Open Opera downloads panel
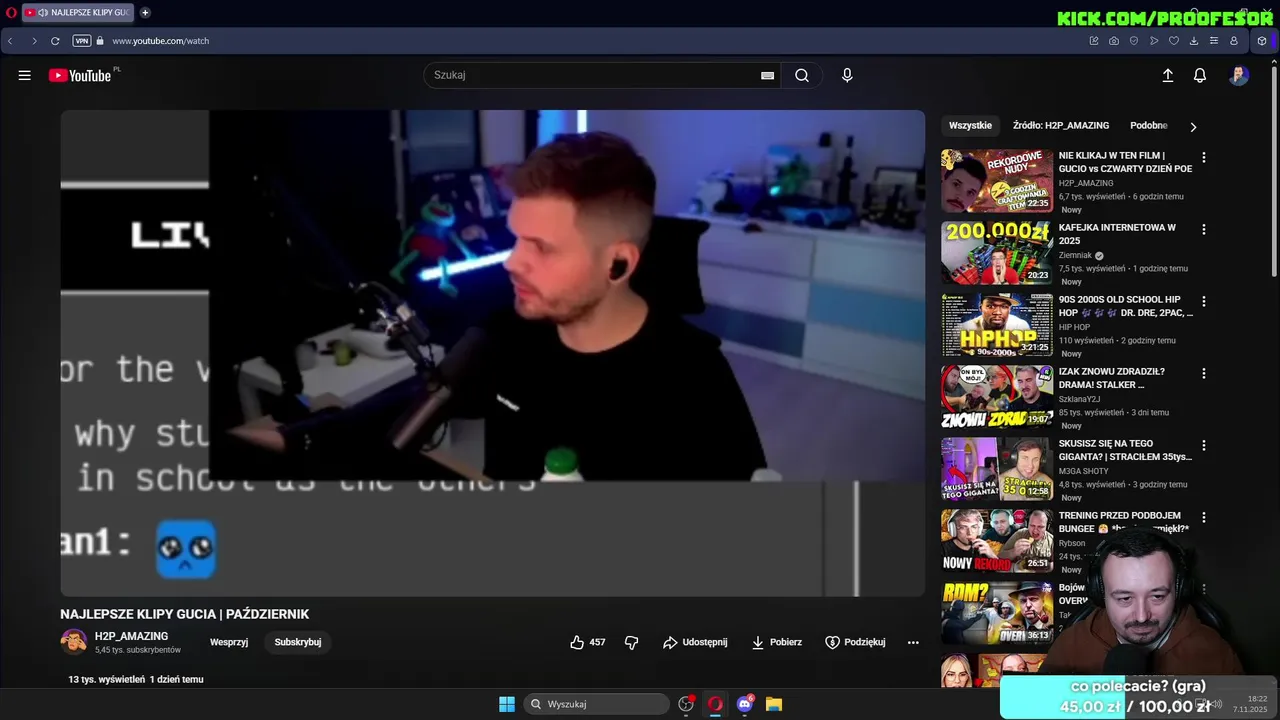This screenshot has height=720, width=1280. [1194, 41]
